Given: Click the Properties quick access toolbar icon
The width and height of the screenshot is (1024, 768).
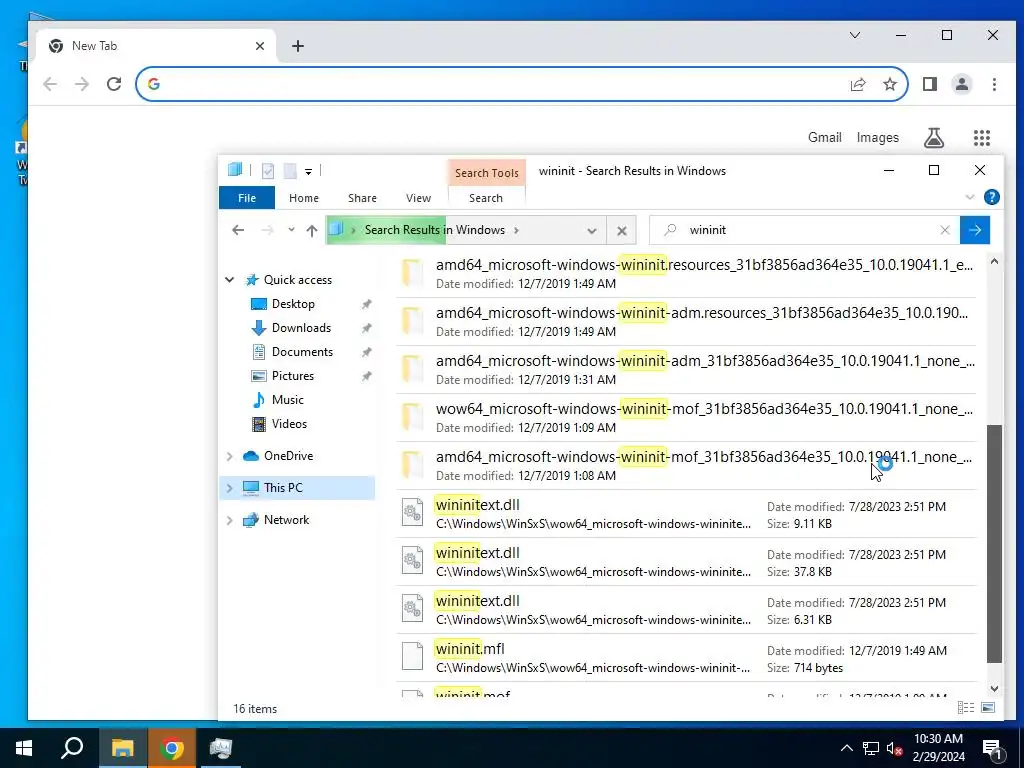Looking at the screenshot, I should (268, 171).
